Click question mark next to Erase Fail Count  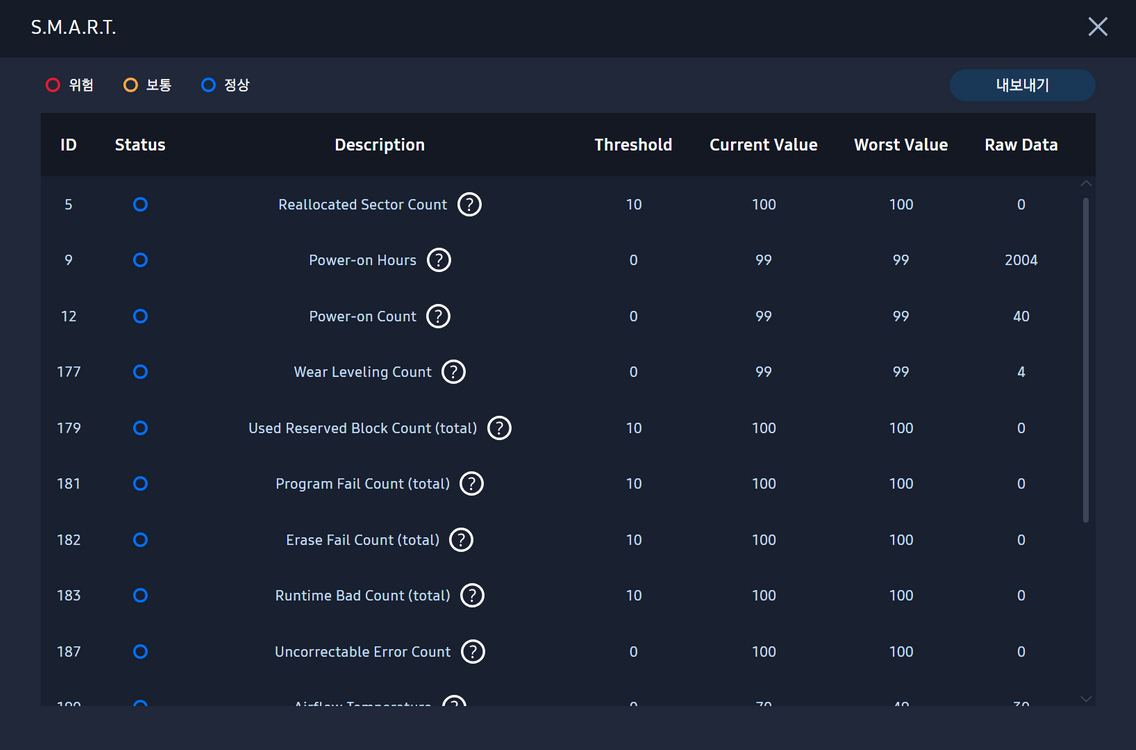coord(461,540)
